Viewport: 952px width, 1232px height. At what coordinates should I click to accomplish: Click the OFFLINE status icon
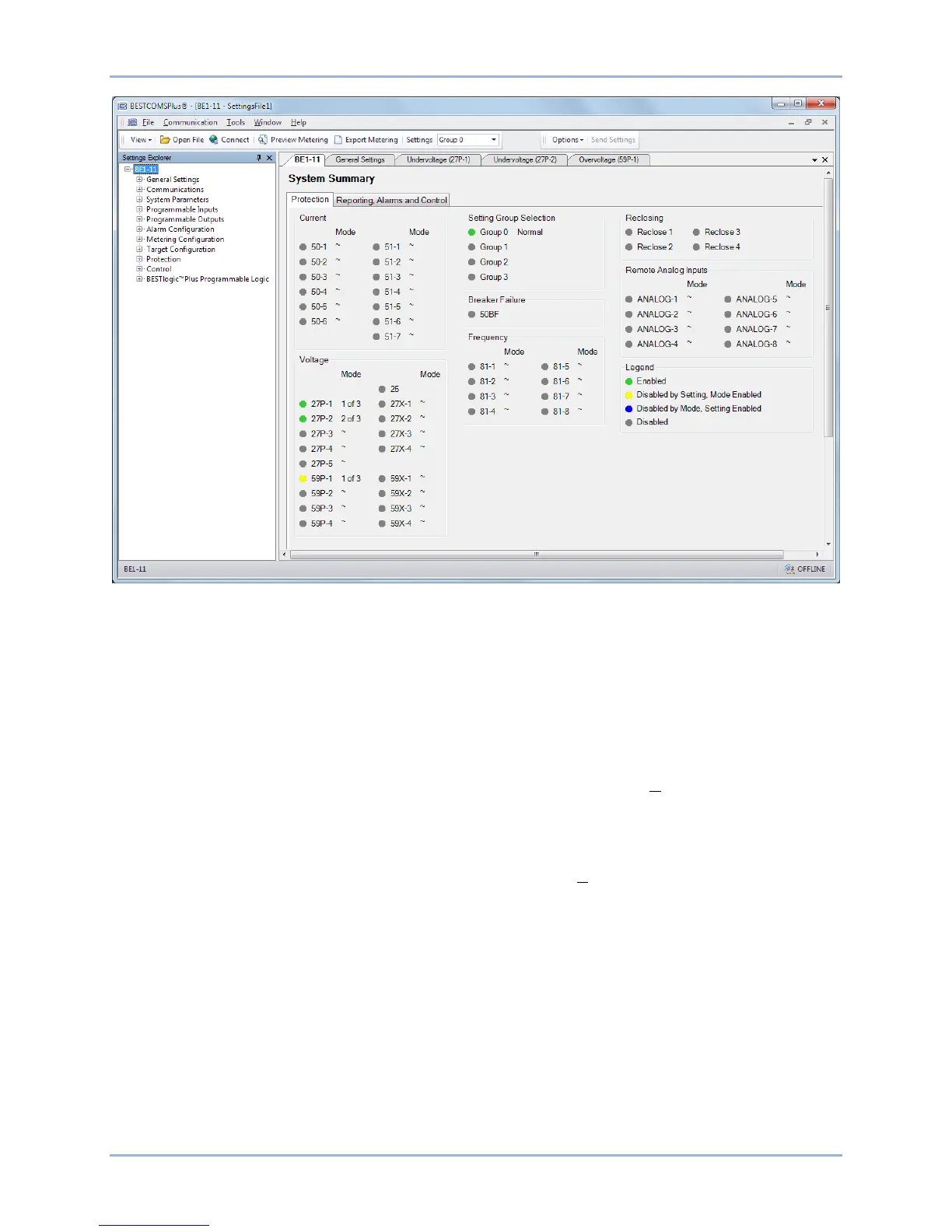(x=789, y=569)
